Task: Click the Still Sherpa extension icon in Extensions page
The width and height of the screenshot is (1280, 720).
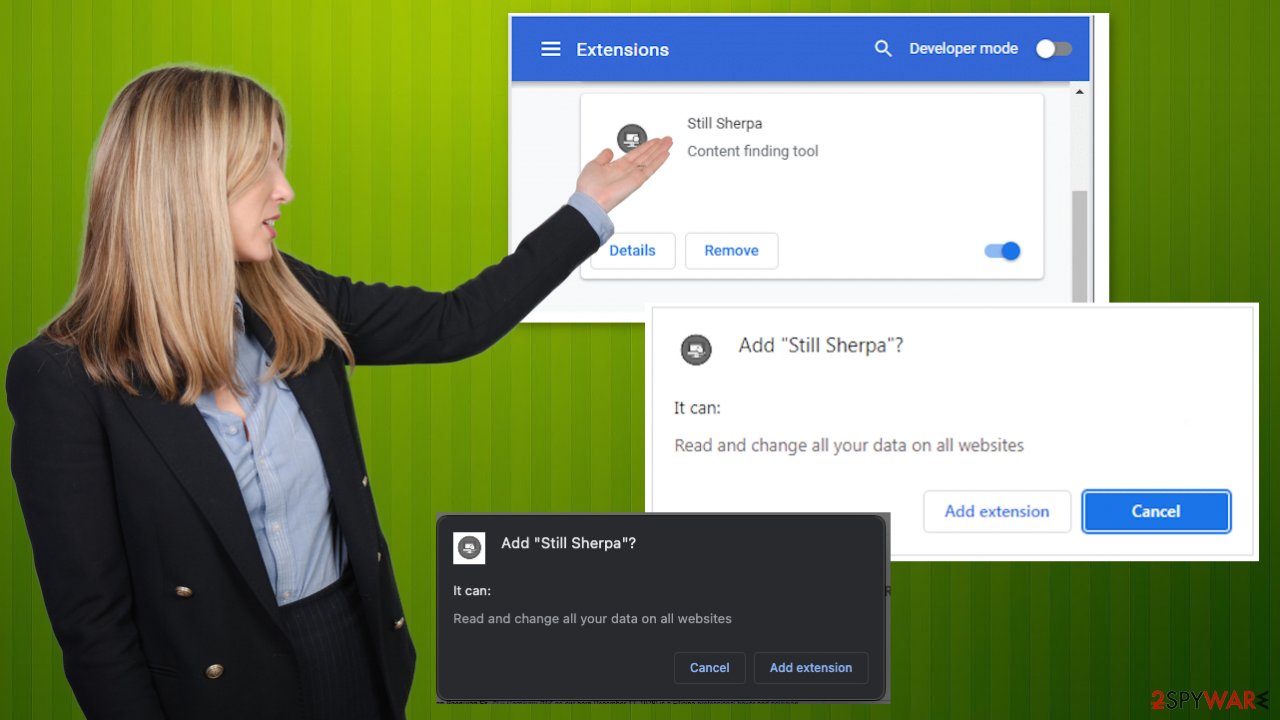Action: coord(632,138)
